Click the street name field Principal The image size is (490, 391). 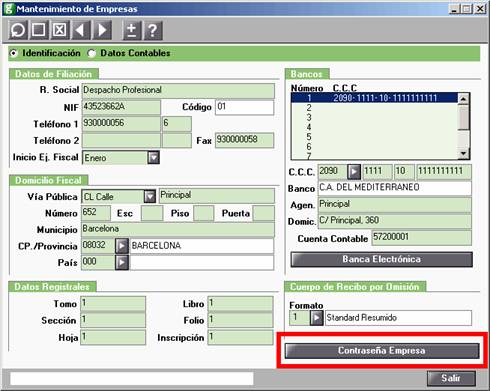click(217, 196)
